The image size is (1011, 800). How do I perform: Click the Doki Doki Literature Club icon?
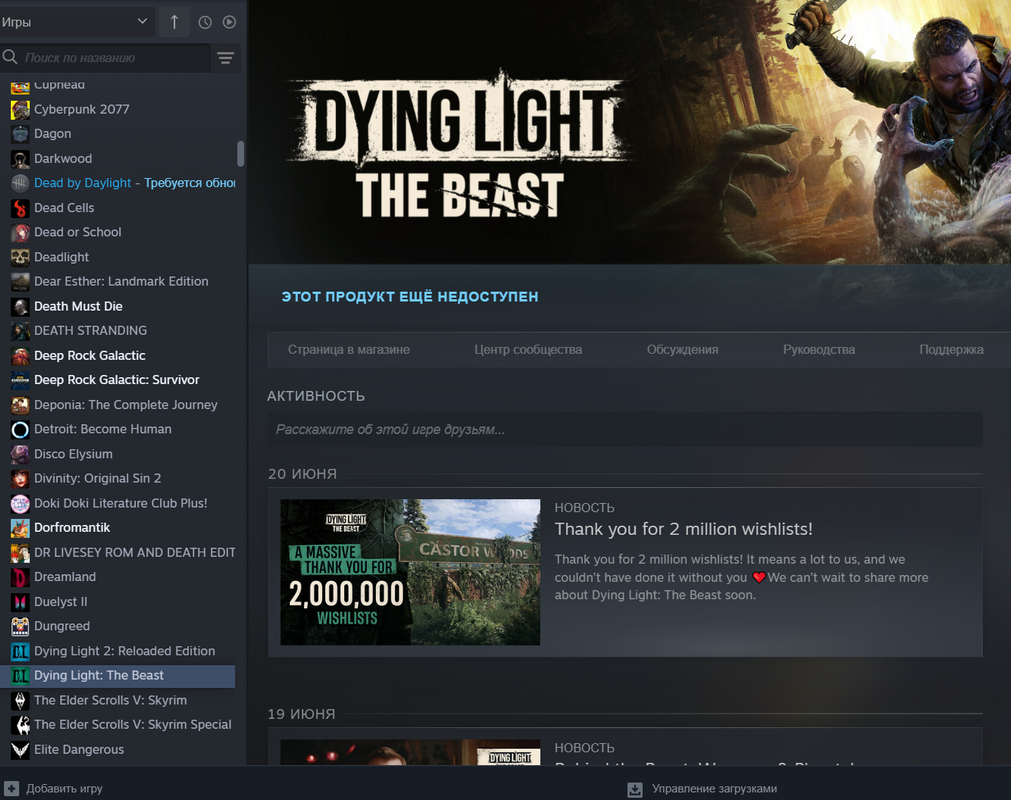pyautogui.click(x=20, y=503)
